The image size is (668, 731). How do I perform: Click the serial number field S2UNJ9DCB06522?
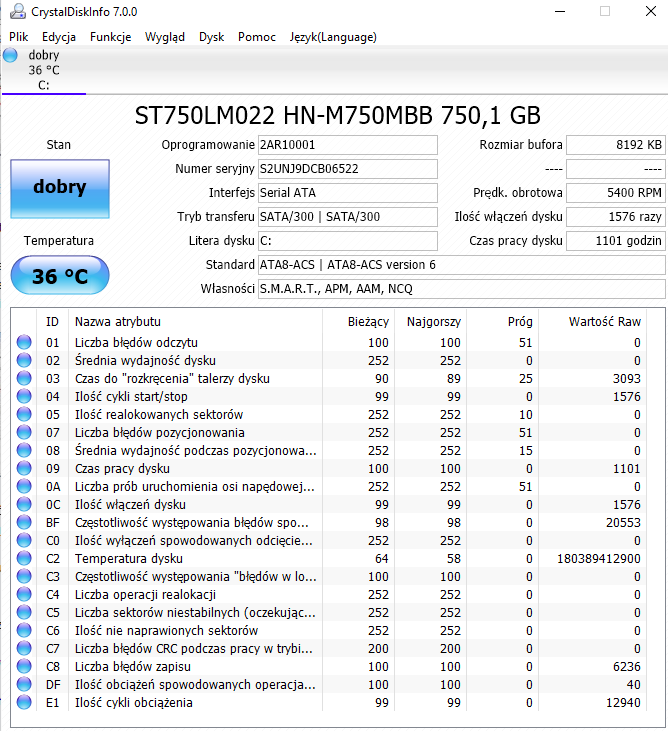[x=348, y=169]
